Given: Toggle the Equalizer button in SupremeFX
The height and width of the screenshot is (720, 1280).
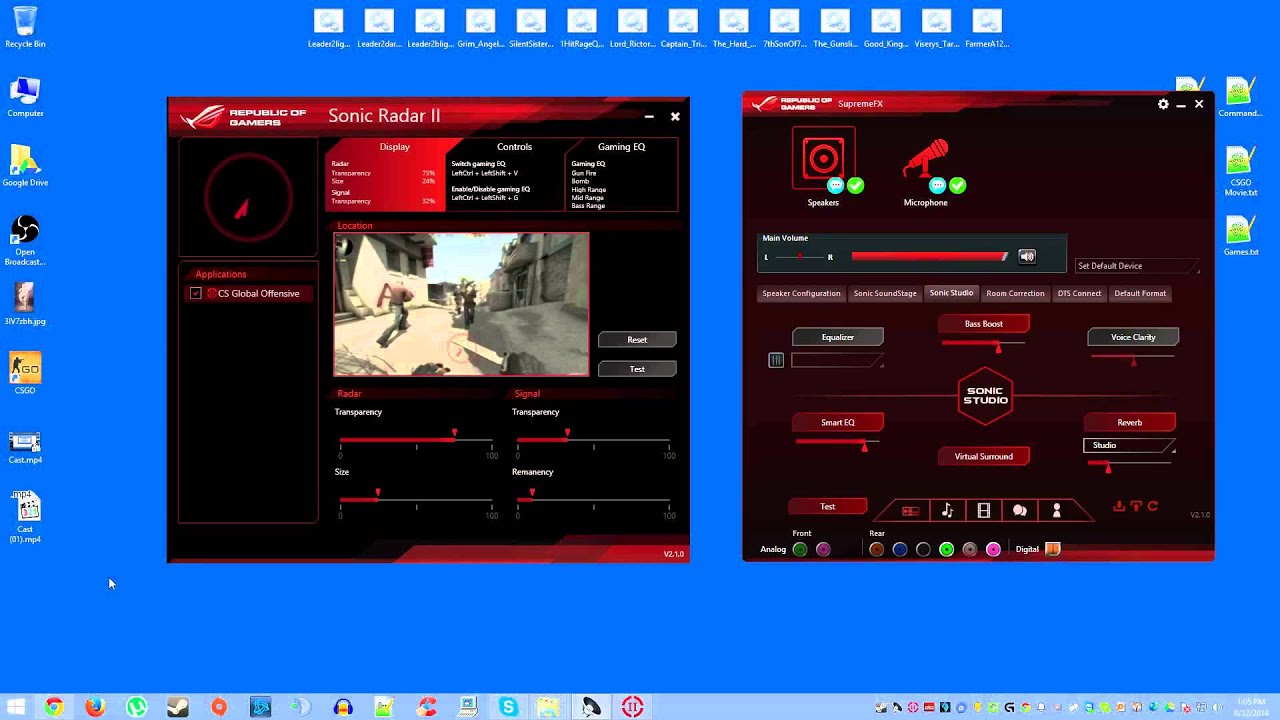Looking at the screenshot, I should pyautogui.click(x=838, y=337).
